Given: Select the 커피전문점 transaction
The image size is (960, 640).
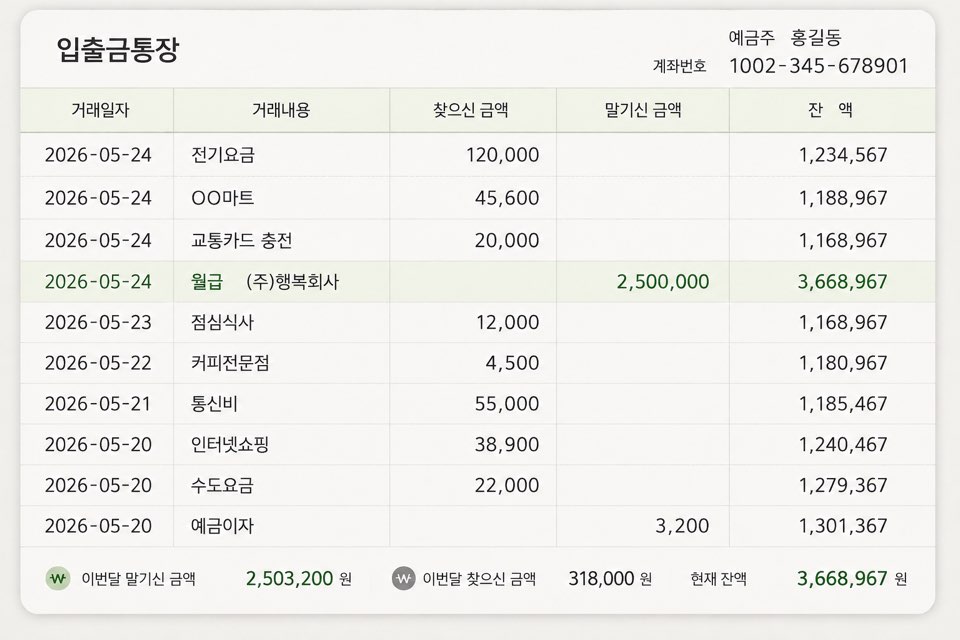Looking at the screenshot, I should (x=478, y=363).
